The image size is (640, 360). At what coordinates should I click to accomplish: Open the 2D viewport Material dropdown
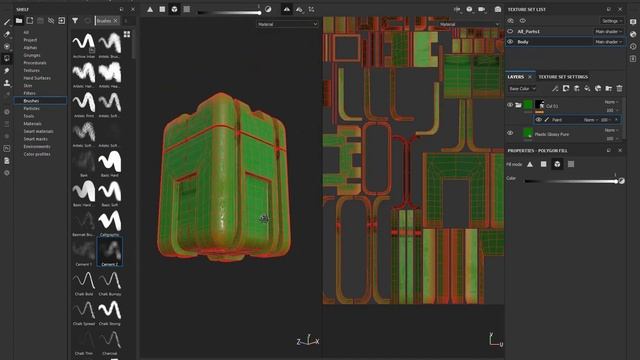pos(469,24)
